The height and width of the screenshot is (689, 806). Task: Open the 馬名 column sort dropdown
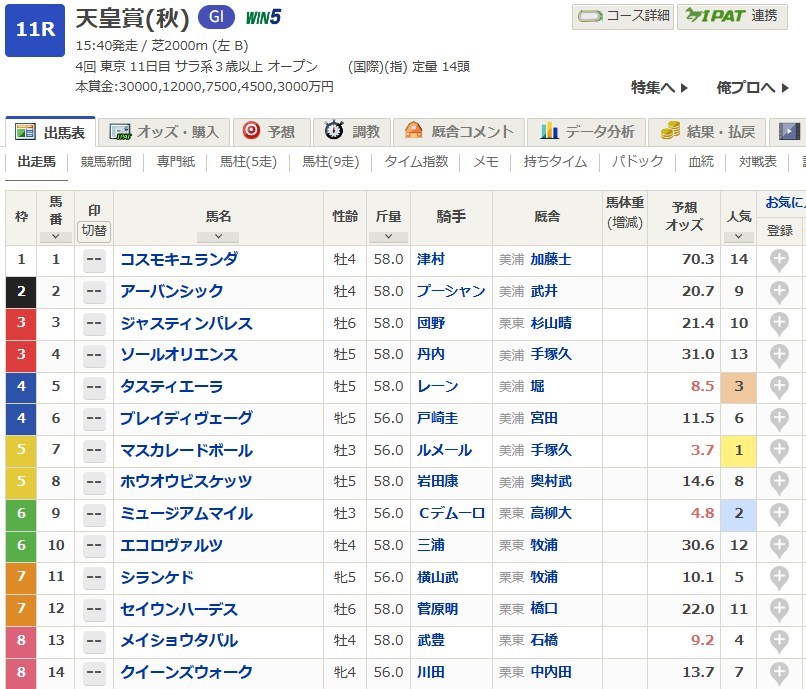217,237
